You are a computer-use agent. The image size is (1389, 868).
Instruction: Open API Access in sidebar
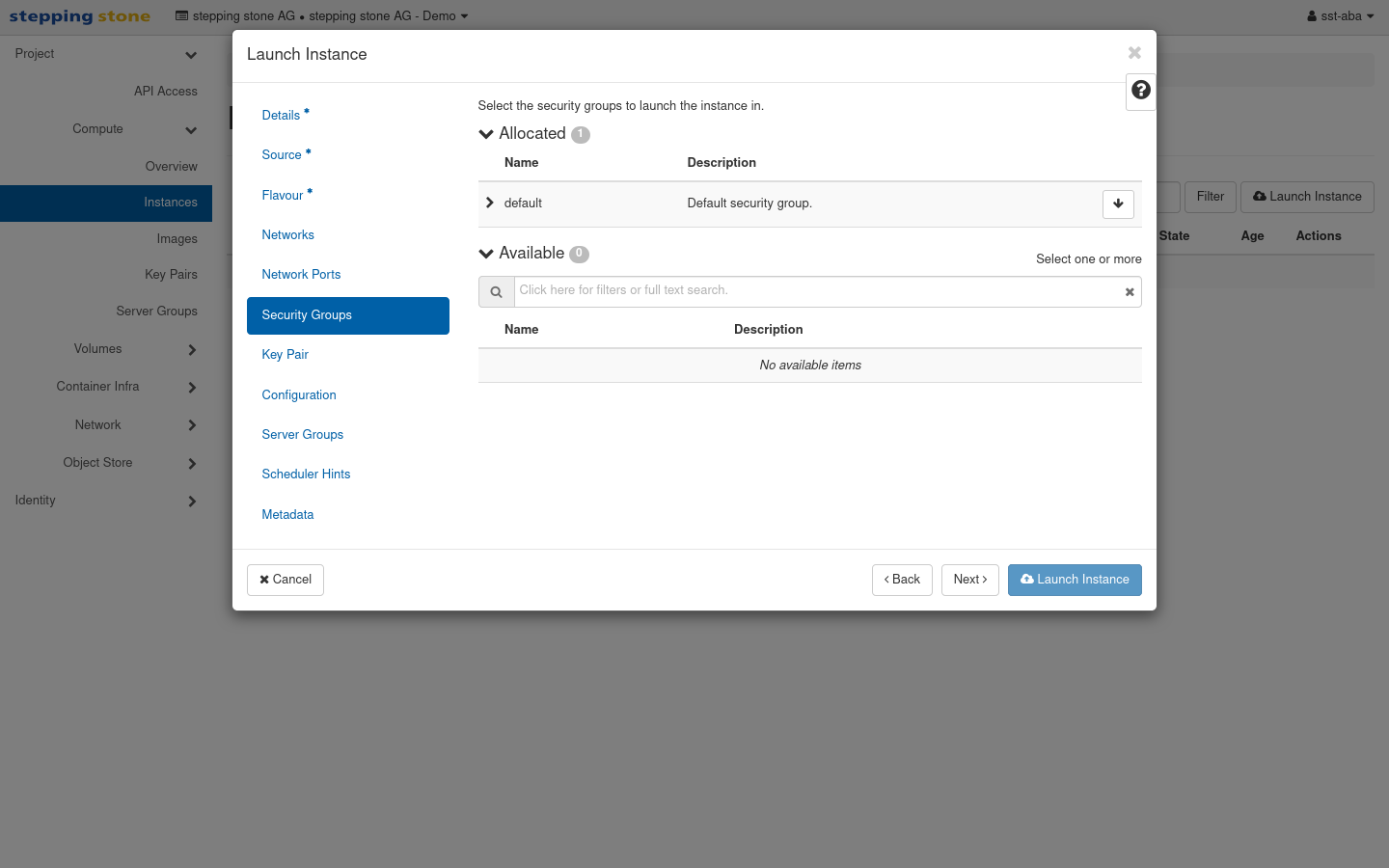pos(166,92)
